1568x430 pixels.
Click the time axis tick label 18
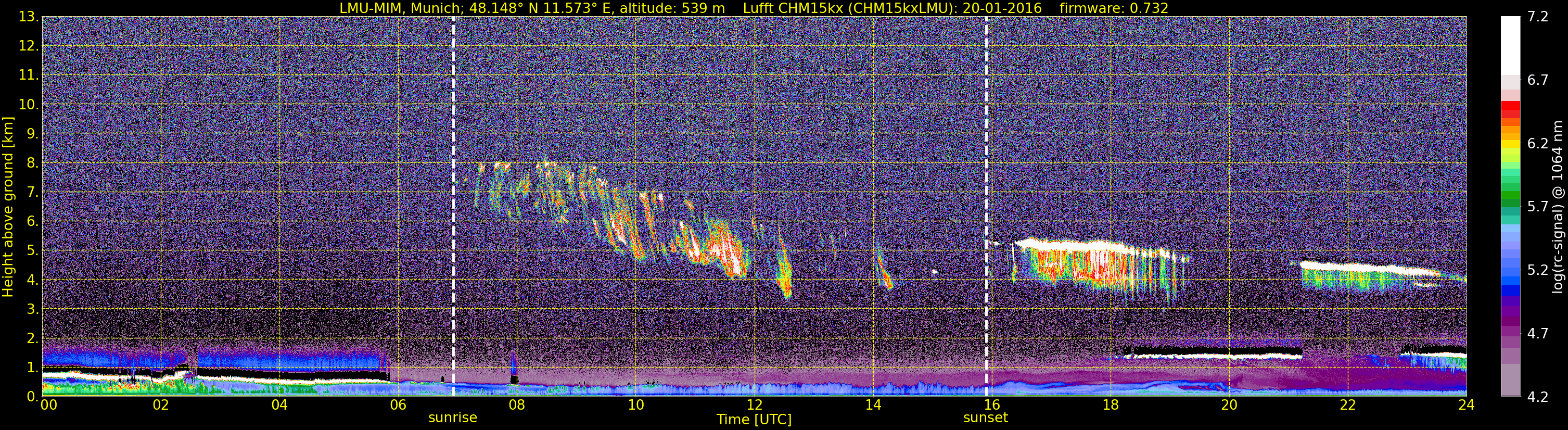[1110, 406]
